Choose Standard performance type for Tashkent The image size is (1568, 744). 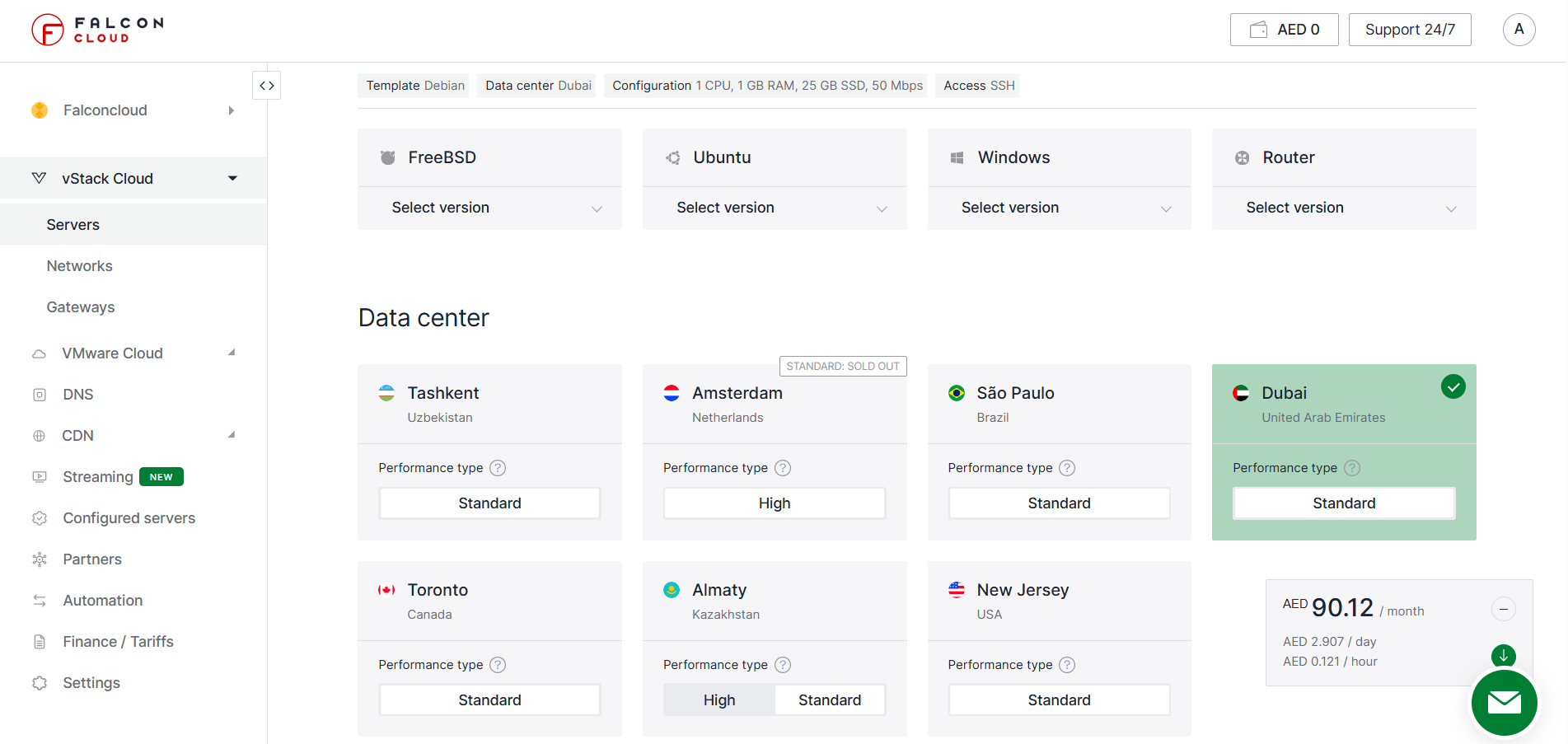point(489,503)
